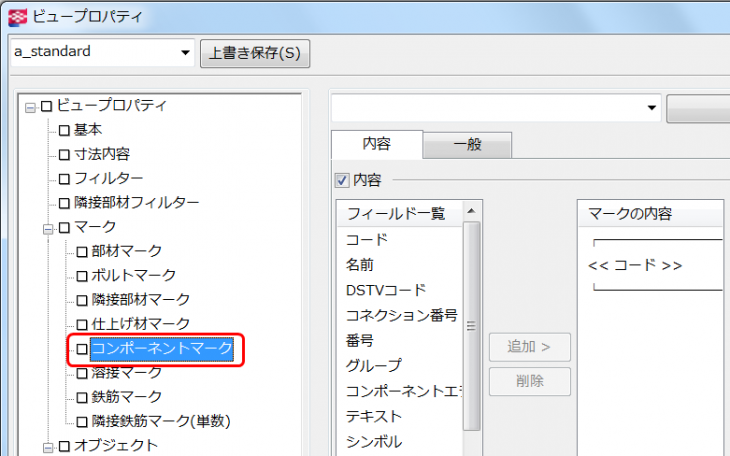The height and width of the screenshot is (456, 730).
Task: Click the Tekla app icon in title bar
Action: (18, 17)
